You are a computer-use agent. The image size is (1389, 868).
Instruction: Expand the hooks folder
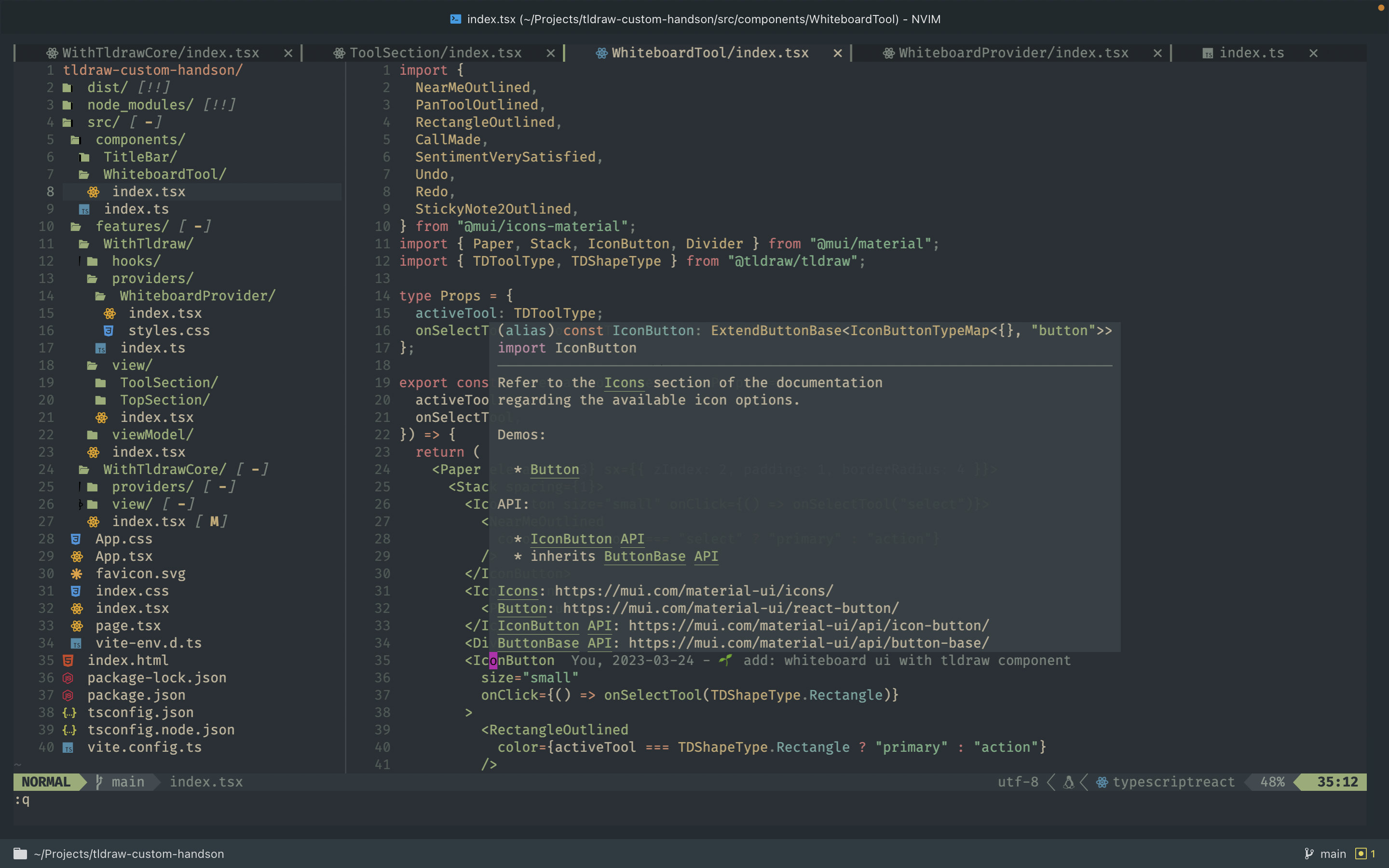click(136, 261)
